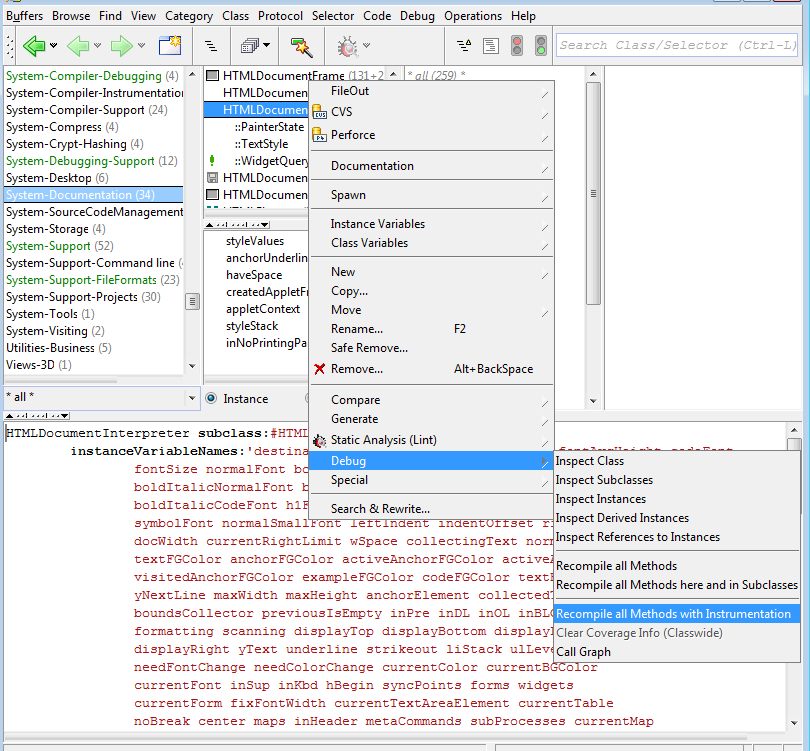Expand the FileOut submenu
Viewport: 810px width, 751px height.
(544, 95)
